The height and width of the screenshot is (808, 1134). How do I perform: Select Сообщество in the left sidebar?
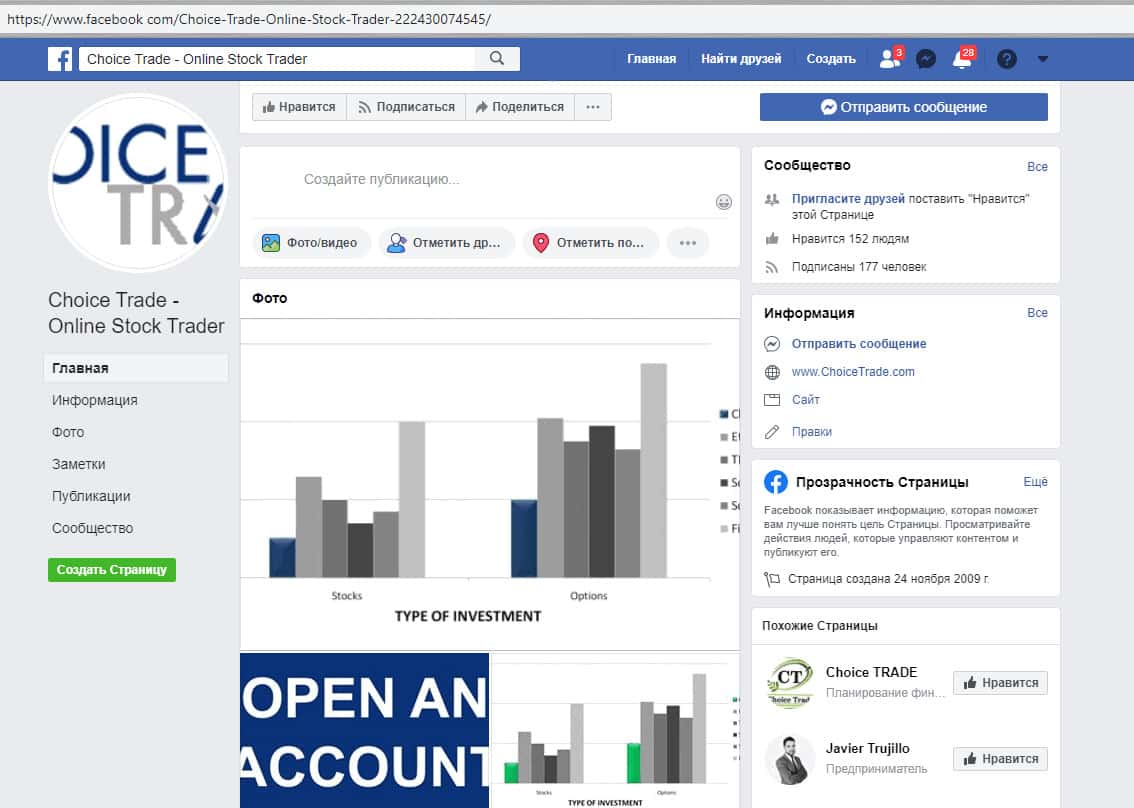[93, 528]
